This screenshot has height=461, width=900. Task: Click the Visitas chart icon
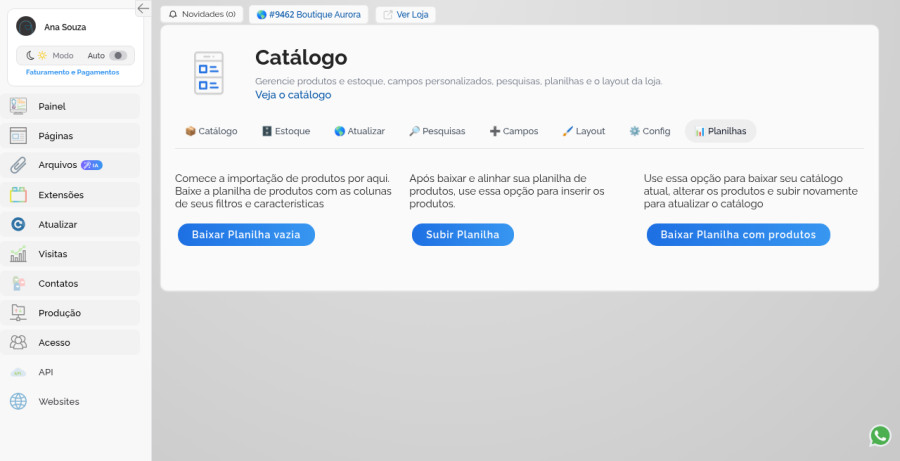(x=18, y=254)
